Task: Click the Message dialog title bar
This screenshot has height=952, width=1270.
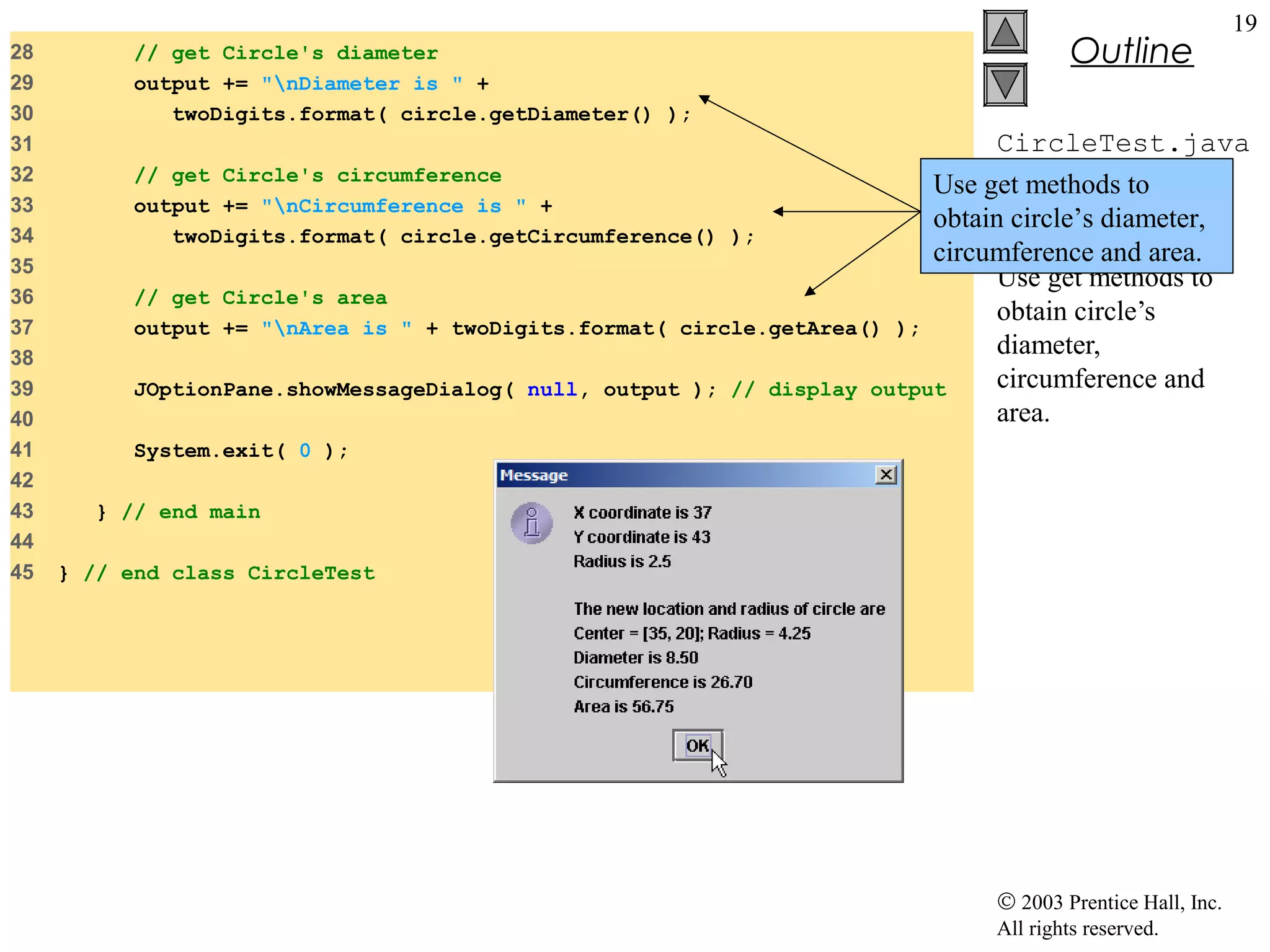Action: tap(682, 475)
